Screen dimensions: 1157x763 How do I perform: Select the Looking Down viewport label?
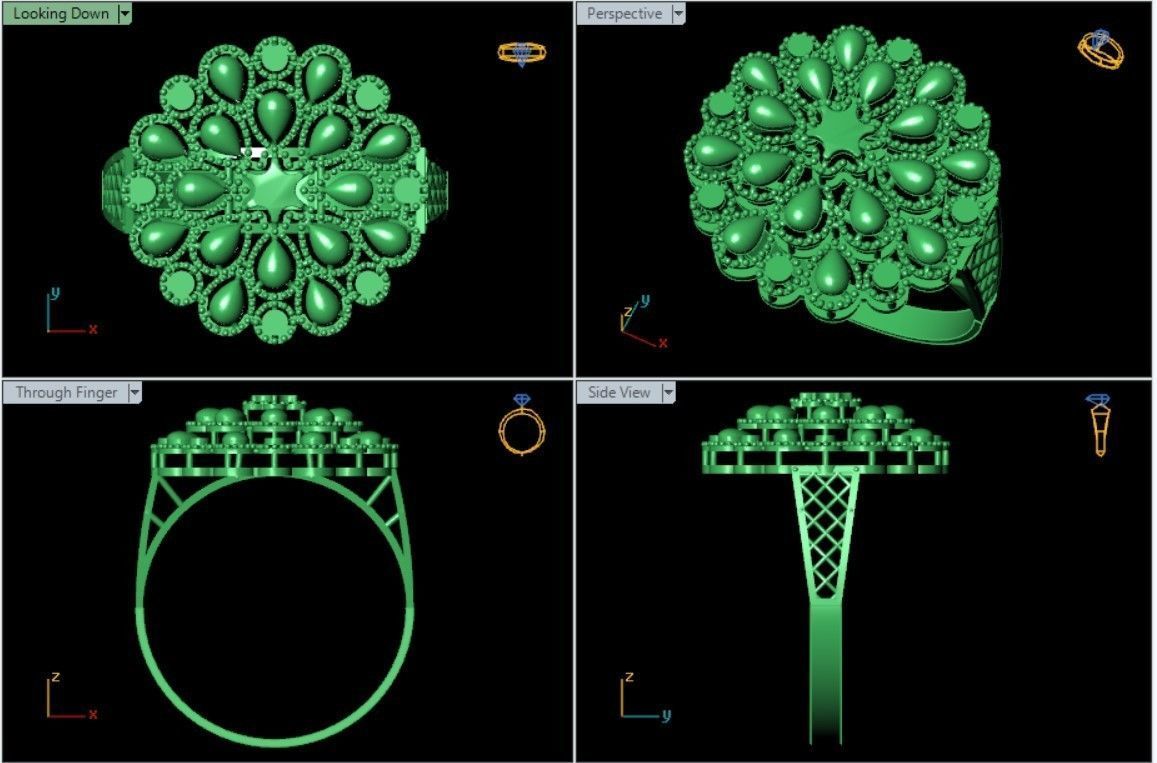pos(61,13)
